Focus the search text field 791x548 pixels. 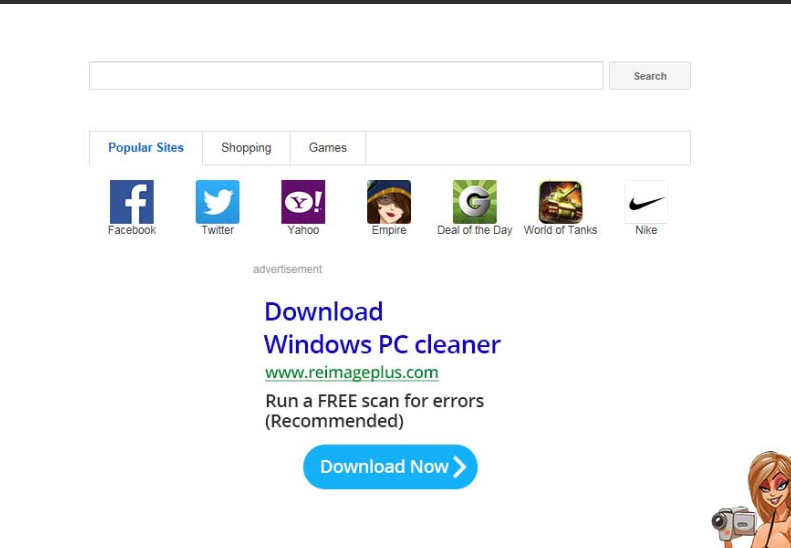pos(346,76)
